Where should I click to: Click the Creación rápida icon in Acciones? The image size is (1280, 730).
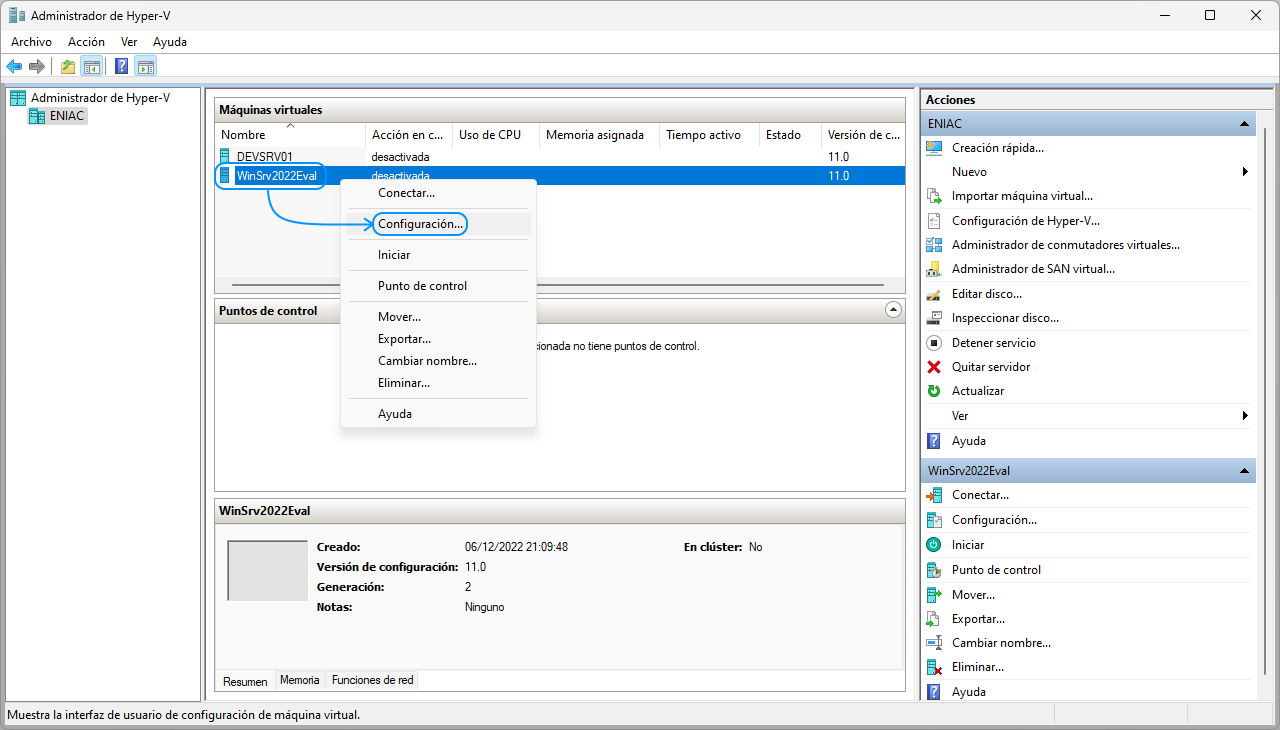tap(934, 147)
